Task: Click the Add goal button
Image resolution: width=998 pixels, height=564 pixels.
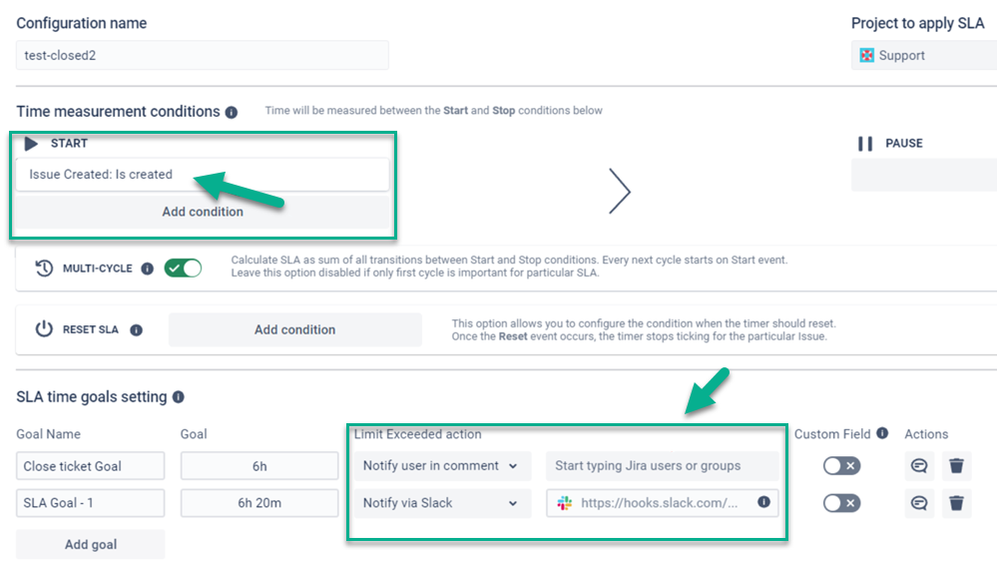Action: (x=90, y=545)
